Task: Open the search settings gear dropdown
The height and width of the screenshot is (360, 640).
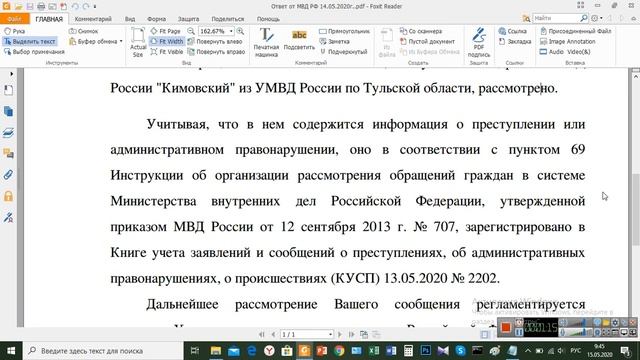Action: (x=597, y=18)
